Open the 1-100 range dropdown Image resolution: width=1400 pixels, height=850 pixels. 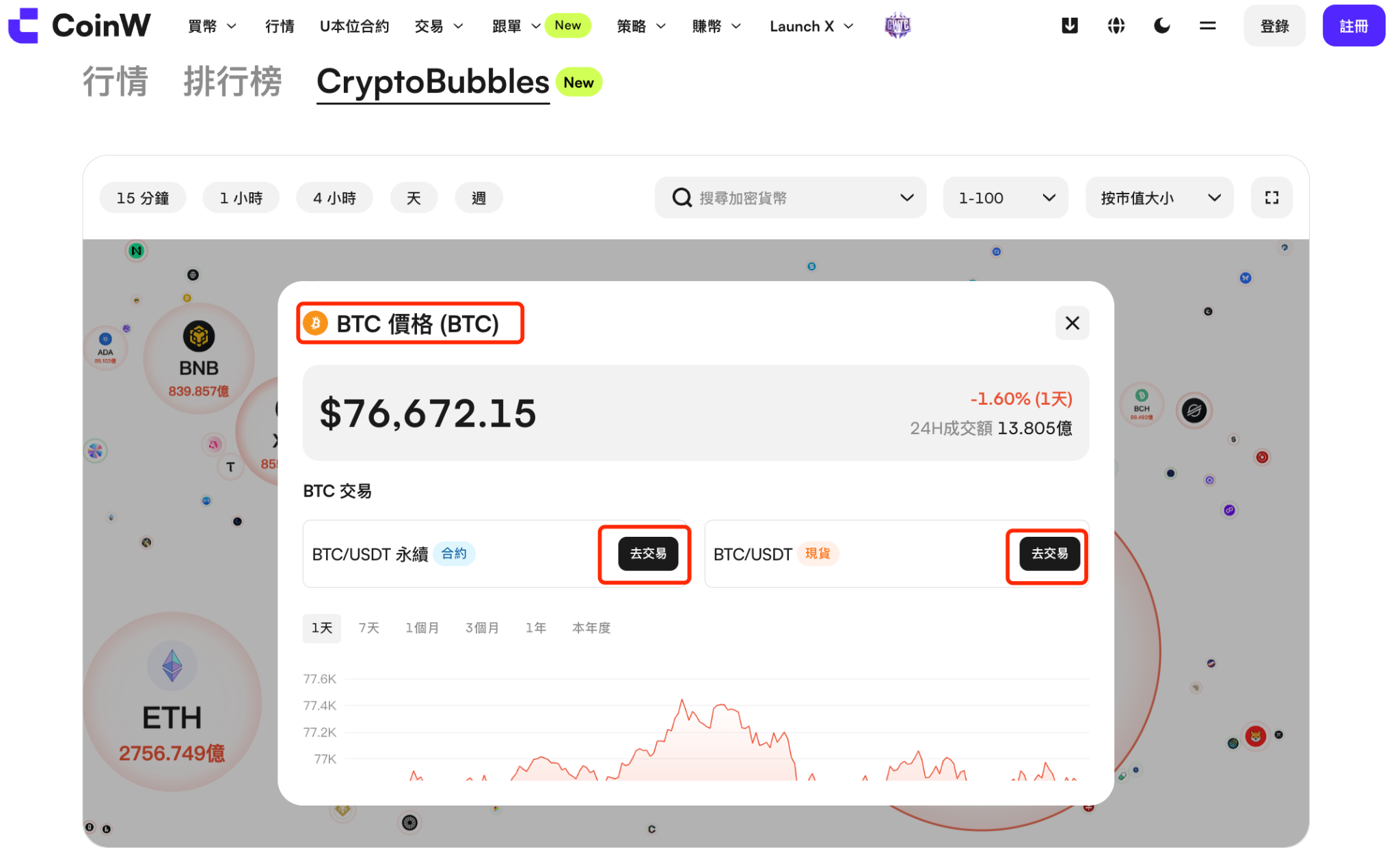[x=1006, y=198]
